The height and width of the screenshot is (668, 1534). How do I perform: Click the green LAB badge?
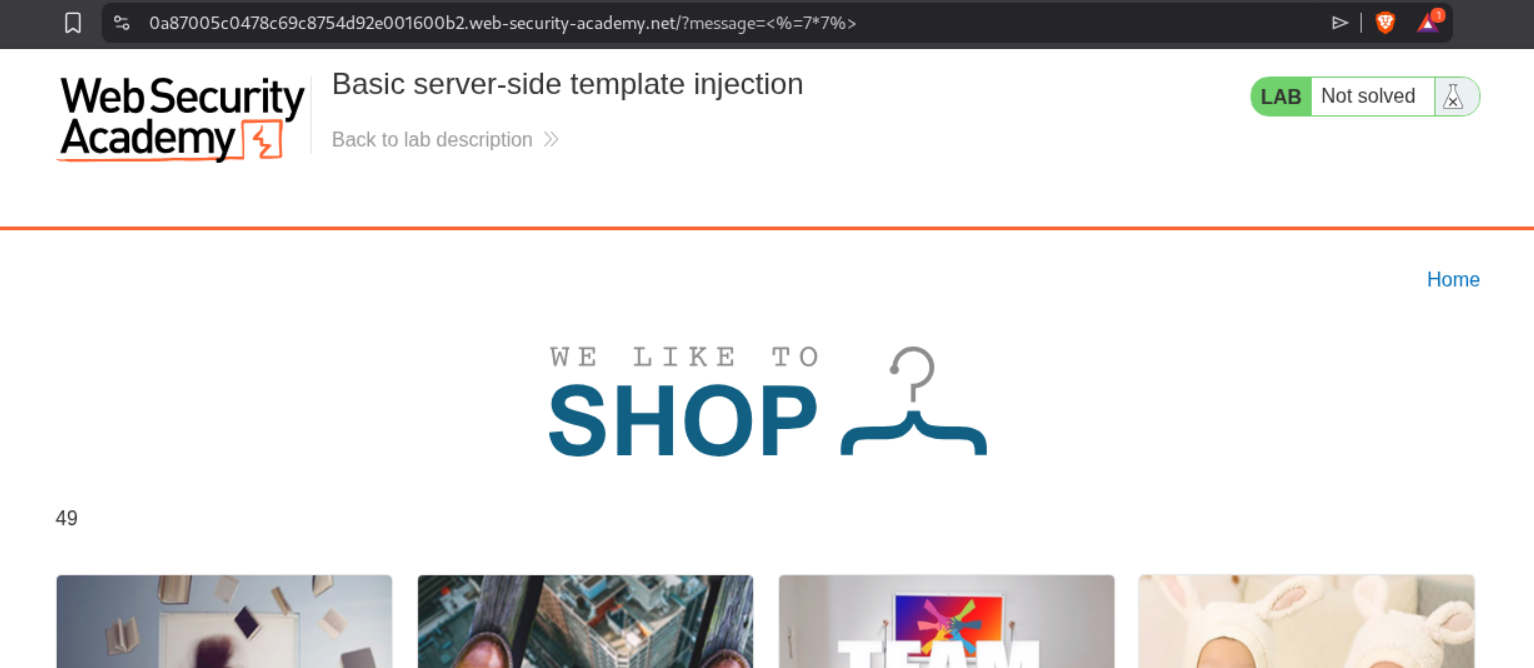1281,97
